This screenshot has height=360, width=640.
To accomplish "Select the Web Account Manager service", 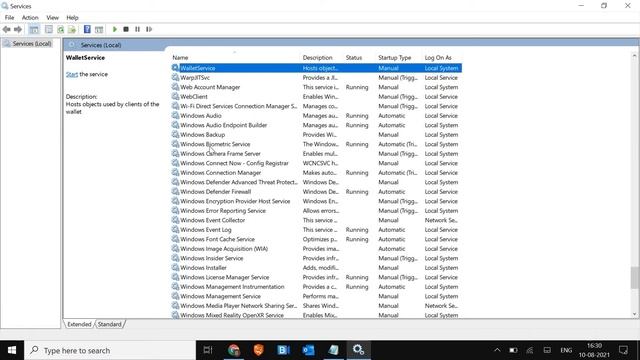I will pyautogui.click(x=316, y=87).
